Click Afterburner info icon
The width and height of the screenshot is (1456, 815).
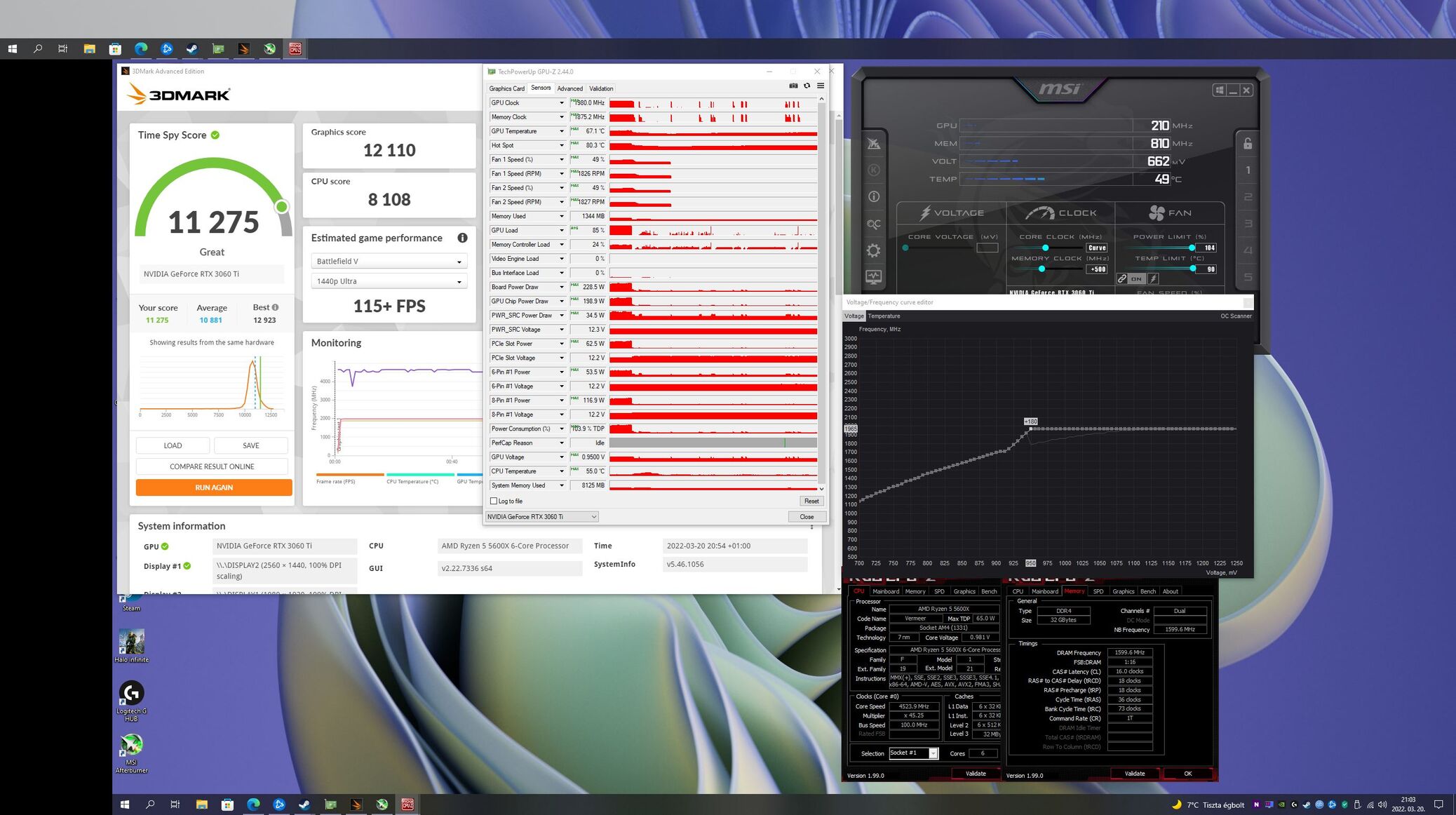coord(873,197)
